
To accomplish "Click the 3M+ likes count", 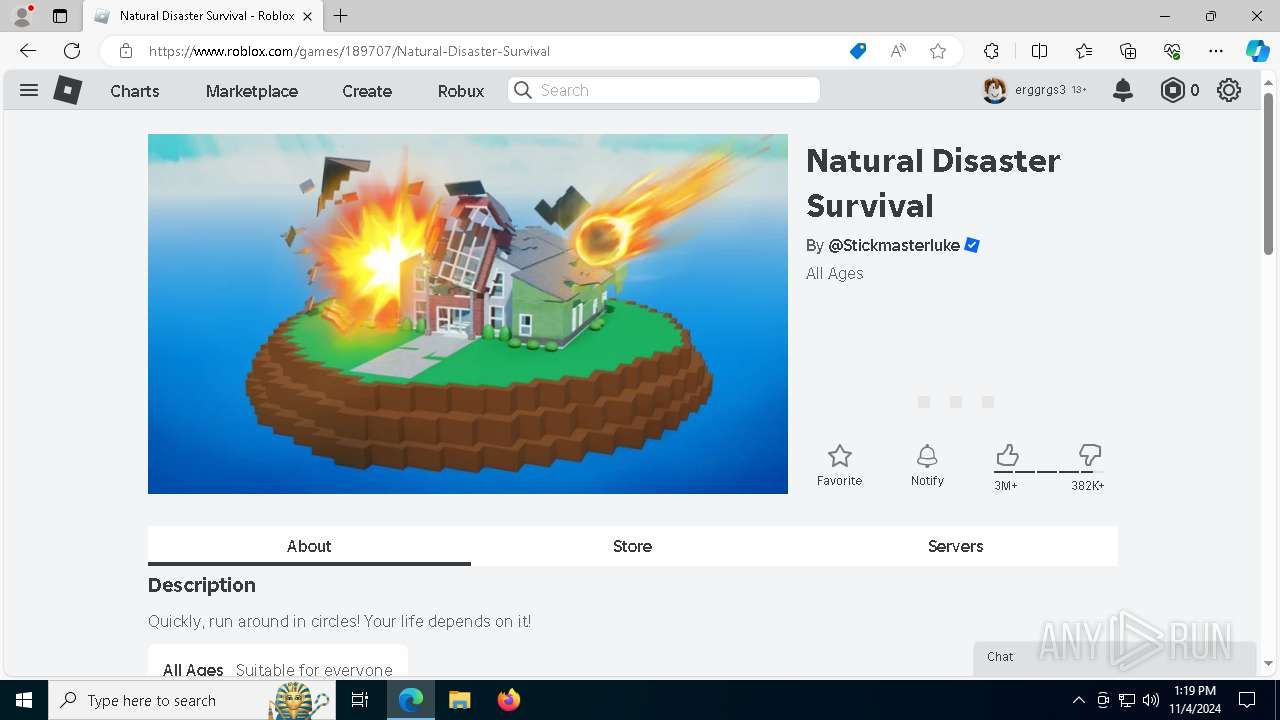I will click(1005, 486).
